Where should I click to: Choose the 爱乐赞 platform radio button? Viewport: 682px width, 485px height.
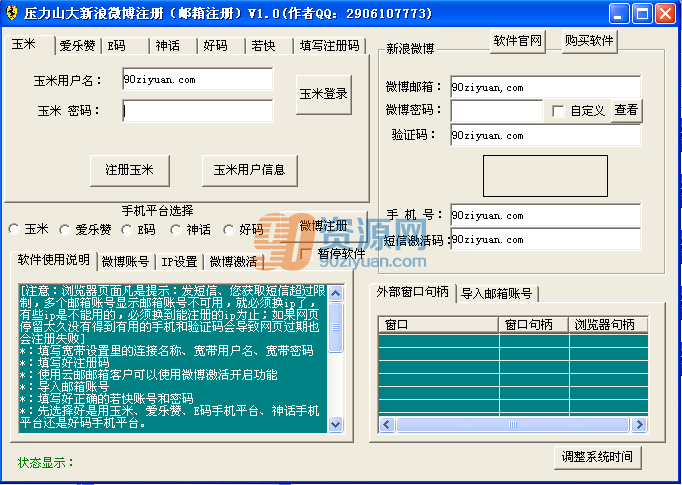pyautogui.click(x=65, y=229)
